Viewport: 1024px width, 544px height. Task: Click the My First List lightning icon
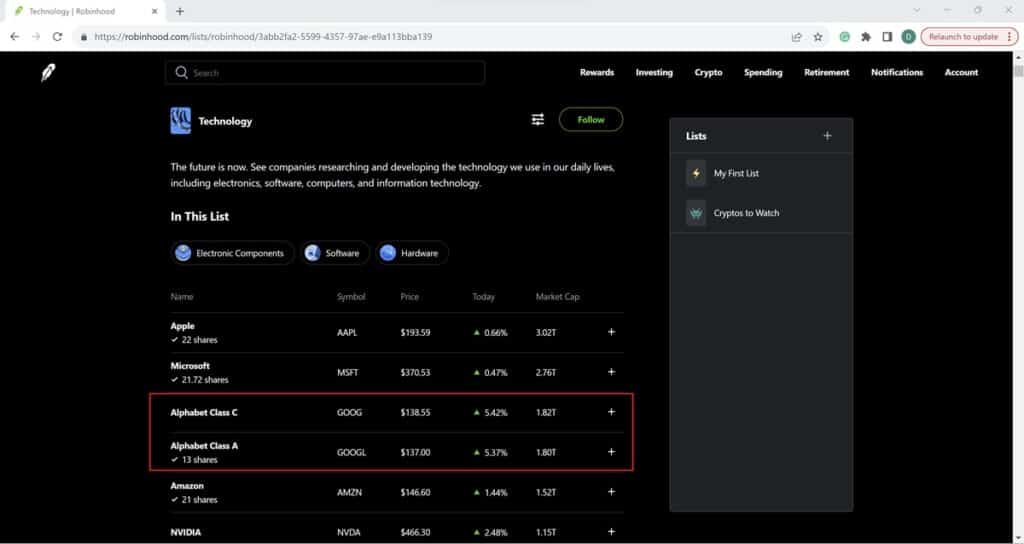coord(696,173)
